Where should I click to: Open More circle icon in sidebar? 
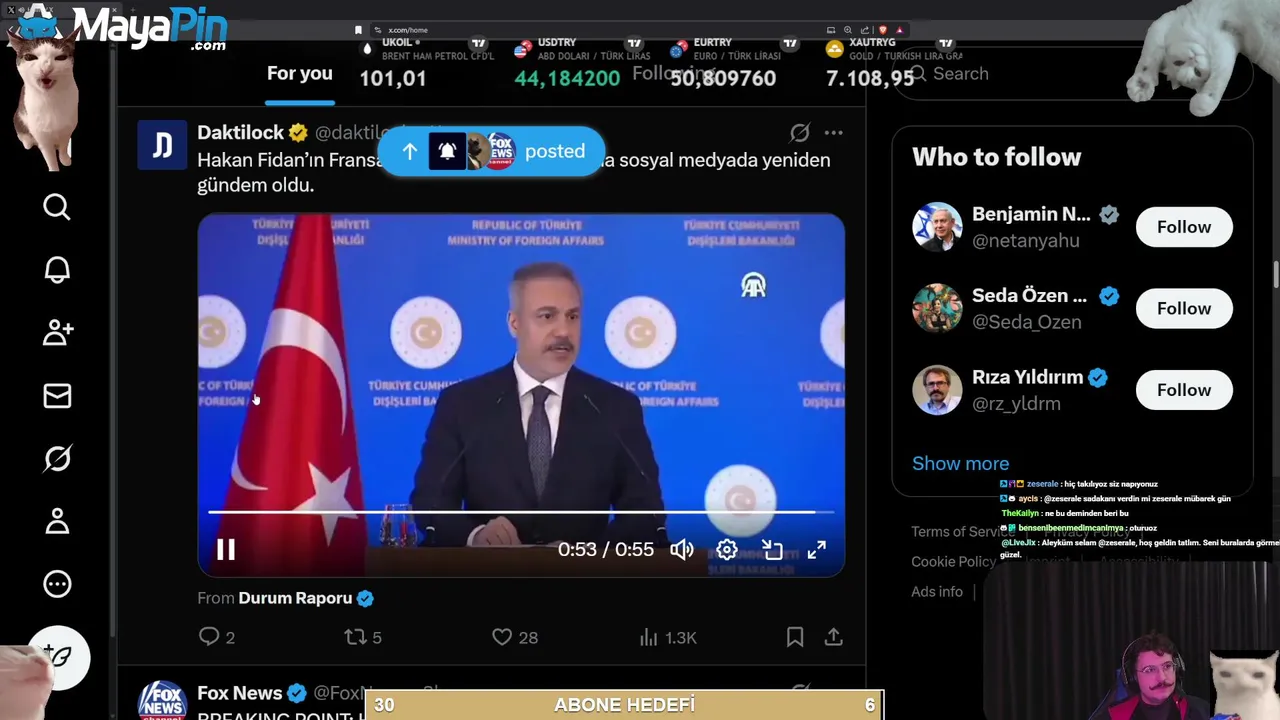click(x=57, y=584)
